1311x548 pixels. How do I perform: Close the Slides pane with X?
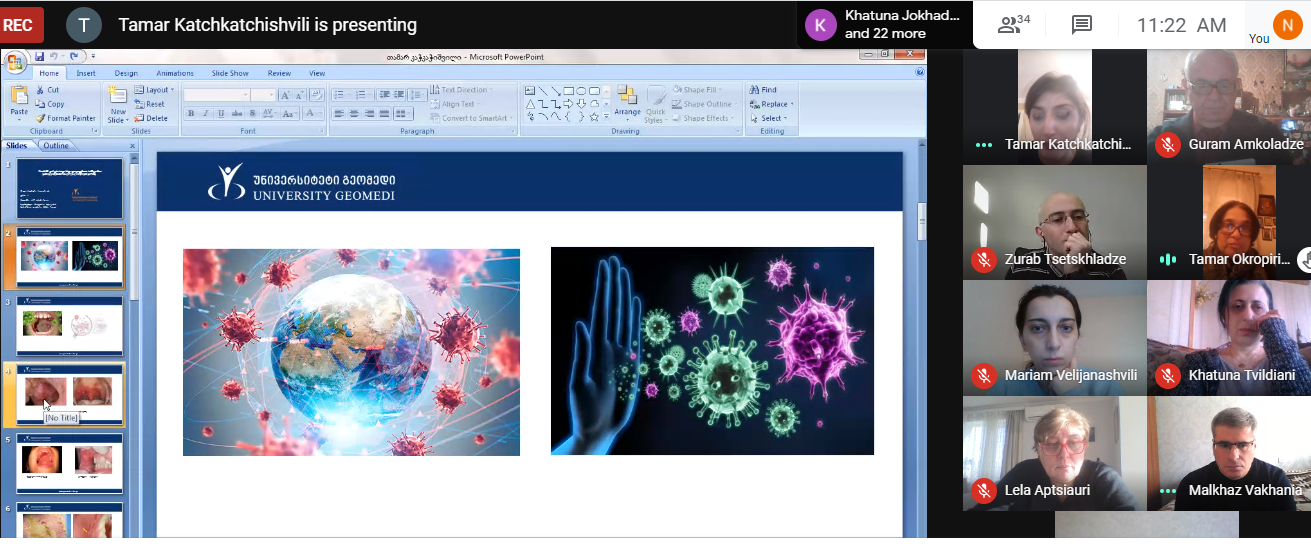[x=132, y=146]
